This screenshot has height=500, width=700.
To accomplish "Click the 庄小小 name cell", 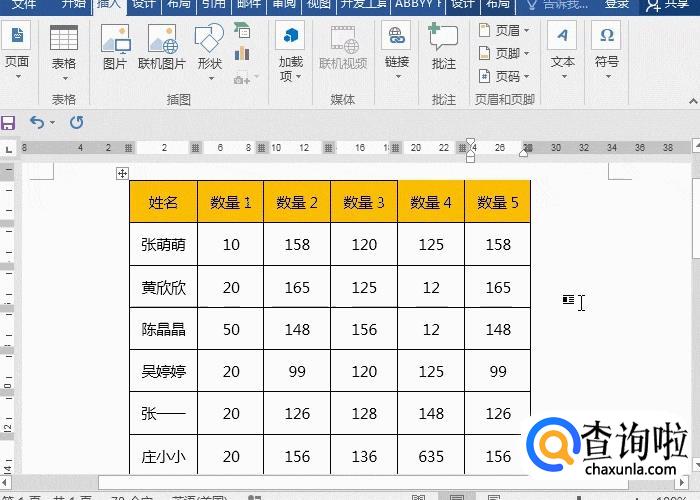I will pyautogui.click(x=163, y=455).
